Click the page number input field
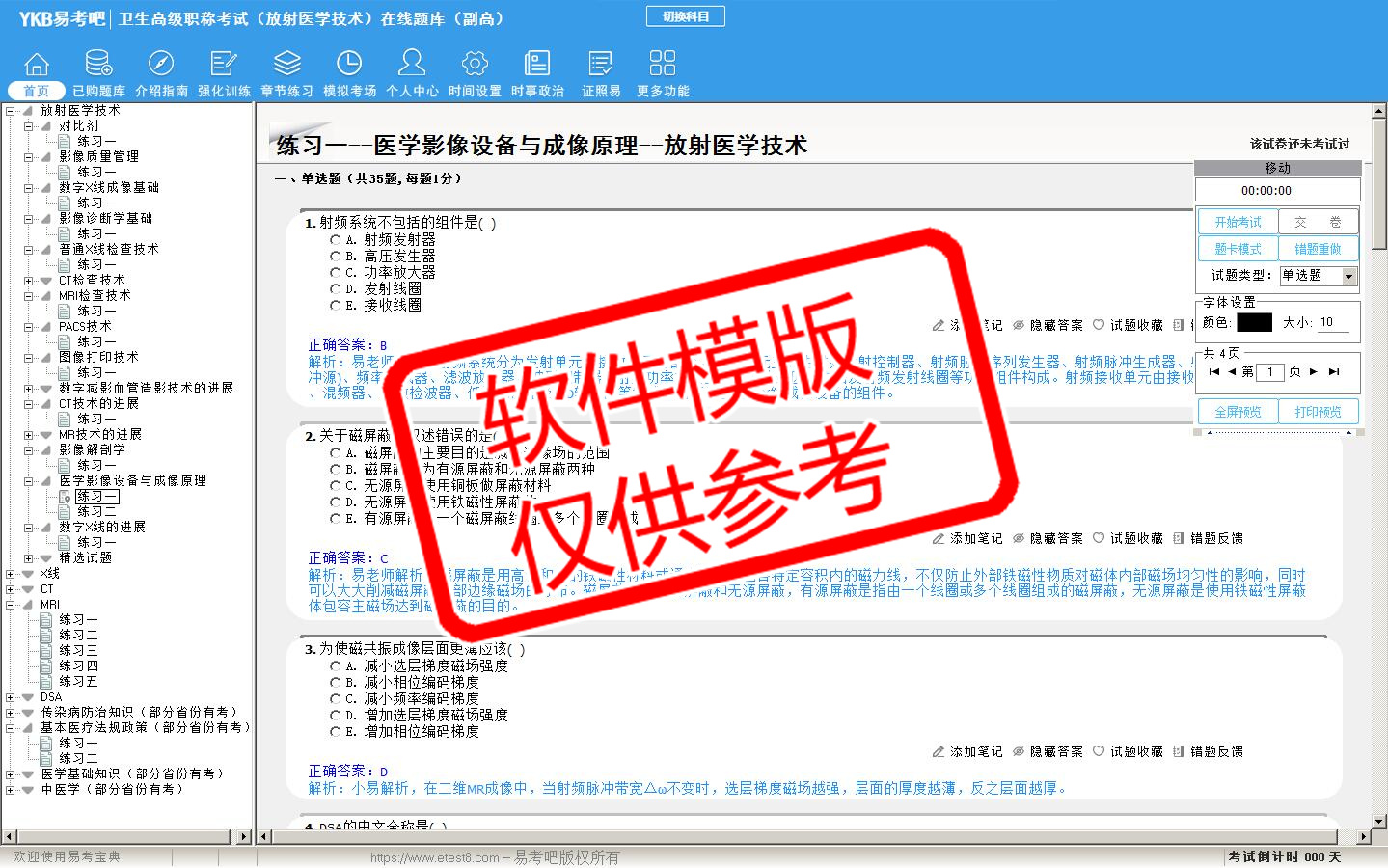The height and width of the screenshot is (868, 1388). point(1270,372)
